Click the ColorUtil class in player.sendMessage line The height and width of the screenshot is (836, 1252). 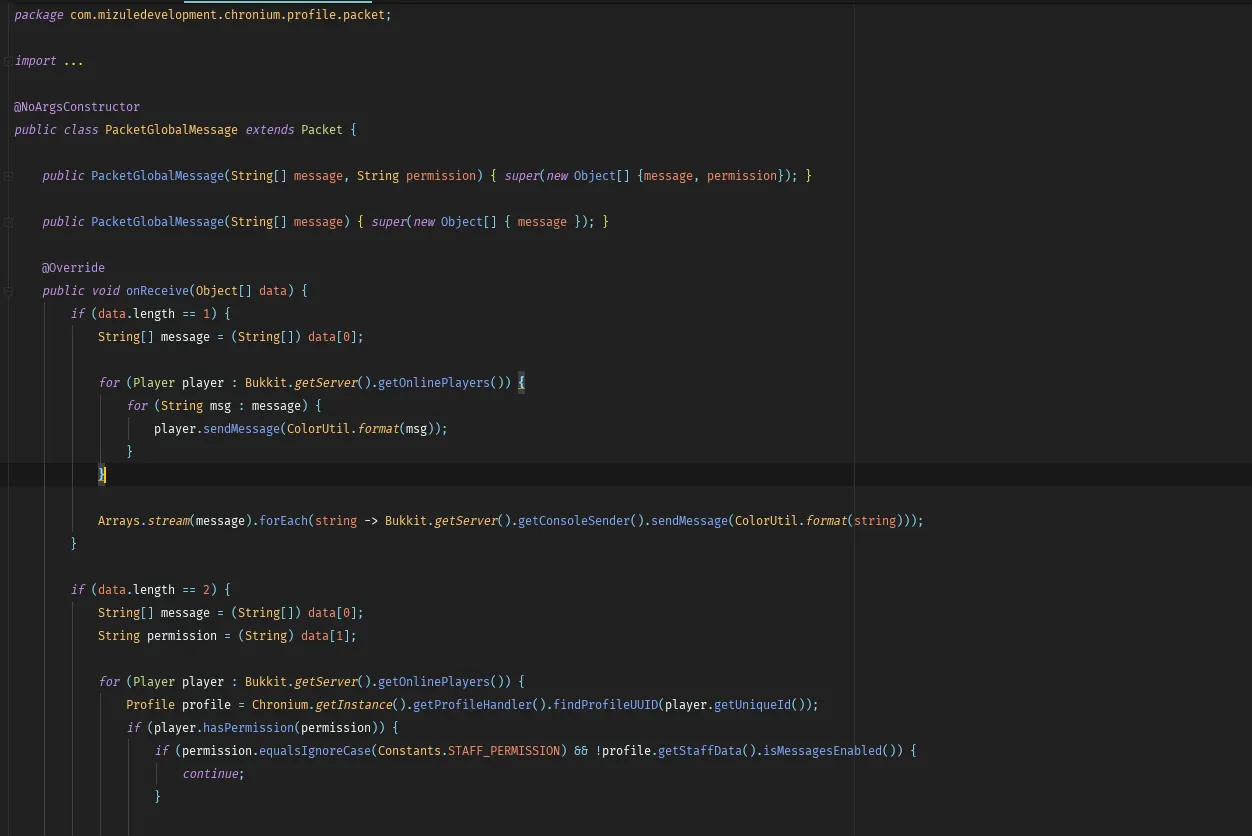coord(318,429)
